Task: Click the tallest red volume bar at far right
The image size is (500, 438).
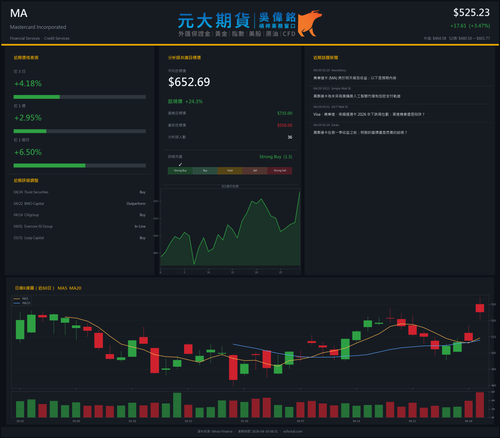Action: click(480, 405)
